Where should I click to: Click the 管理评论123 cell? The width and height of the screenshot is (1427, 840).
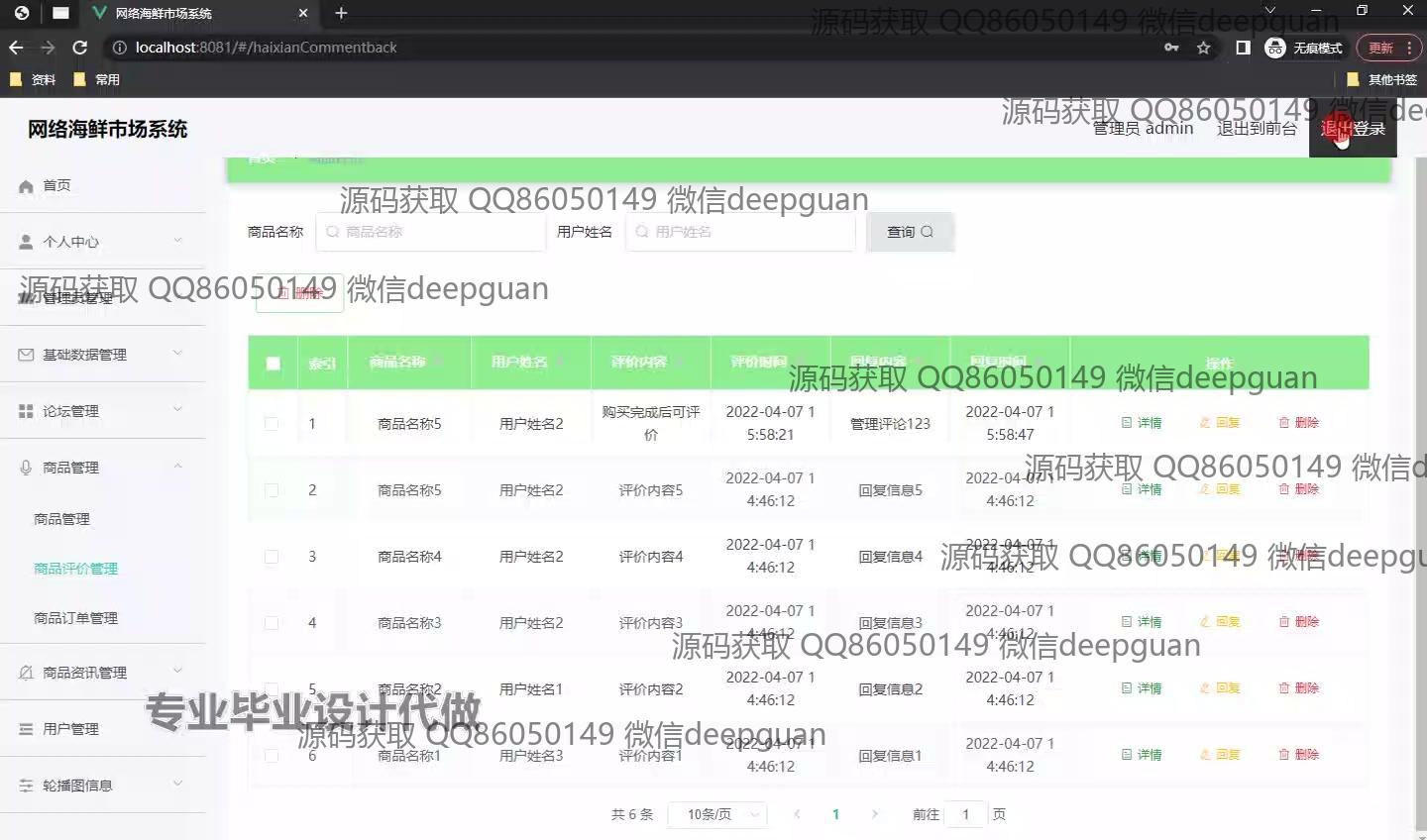click(890, 424)
